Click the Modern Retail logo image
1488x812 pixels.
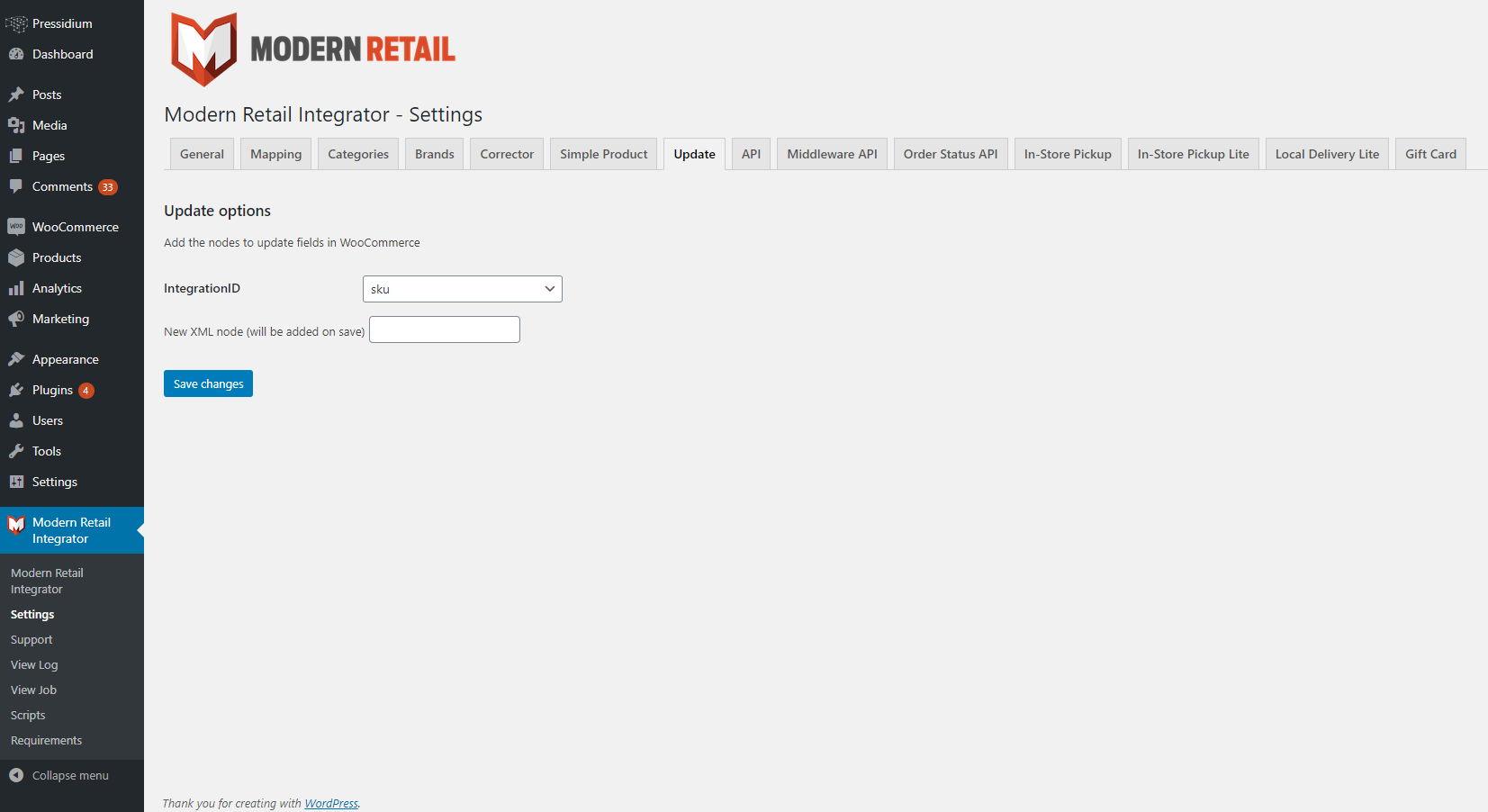pos(313,50)
